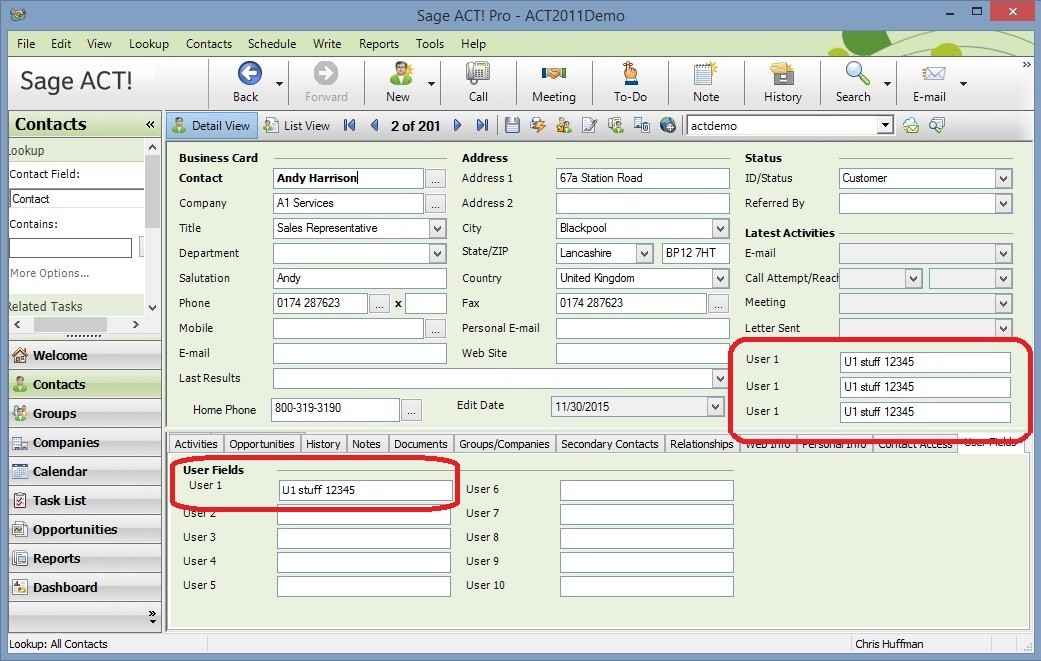Open the History toolbar icon
Viewport: 1041px width, 661px height.
click(x=782, y=74)
